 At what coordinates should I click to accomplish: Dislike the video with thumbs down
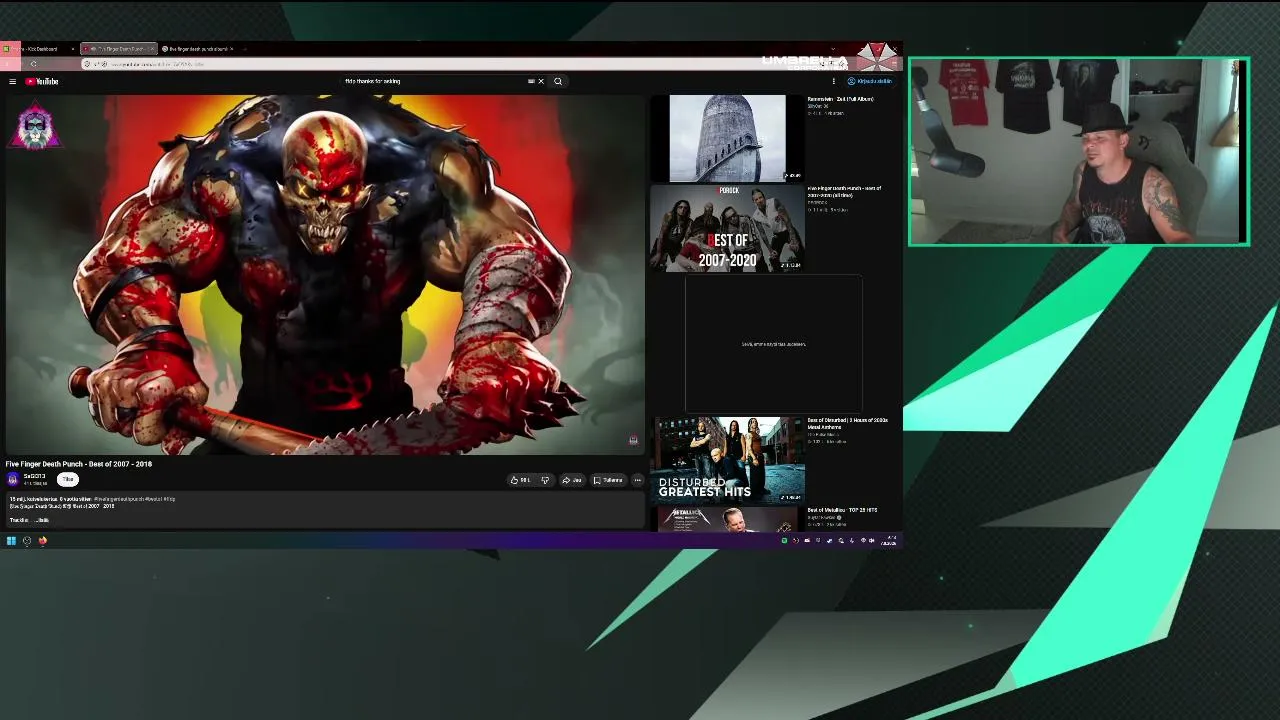click(x=545, y=480)
